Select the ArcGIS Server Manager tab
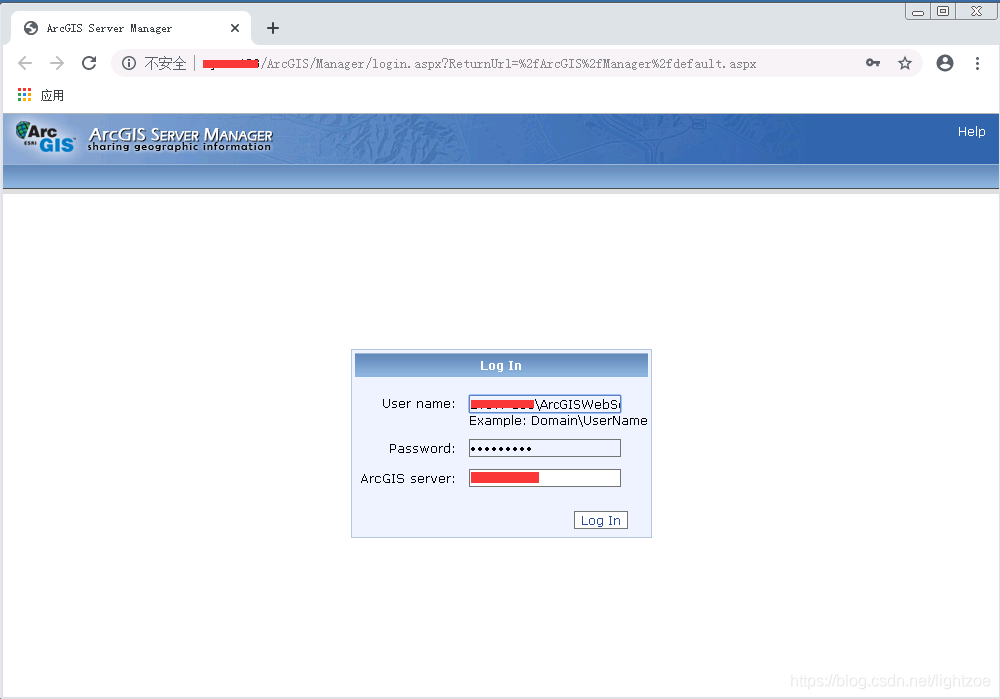This screenshot has height=699, width=1000. click(x=131, y=28)
